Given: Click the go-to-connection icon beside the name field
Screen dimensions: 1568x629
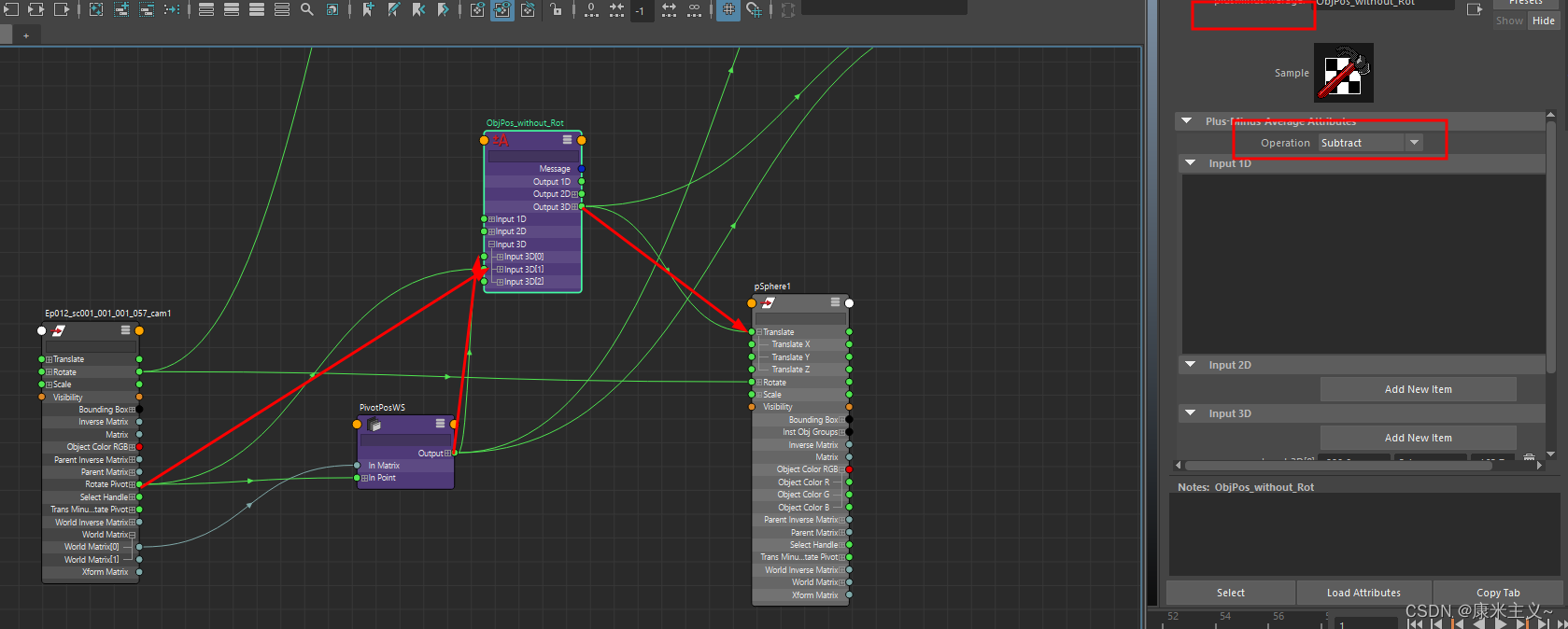Looking at the screenshot, I should tap(1475, 9).
